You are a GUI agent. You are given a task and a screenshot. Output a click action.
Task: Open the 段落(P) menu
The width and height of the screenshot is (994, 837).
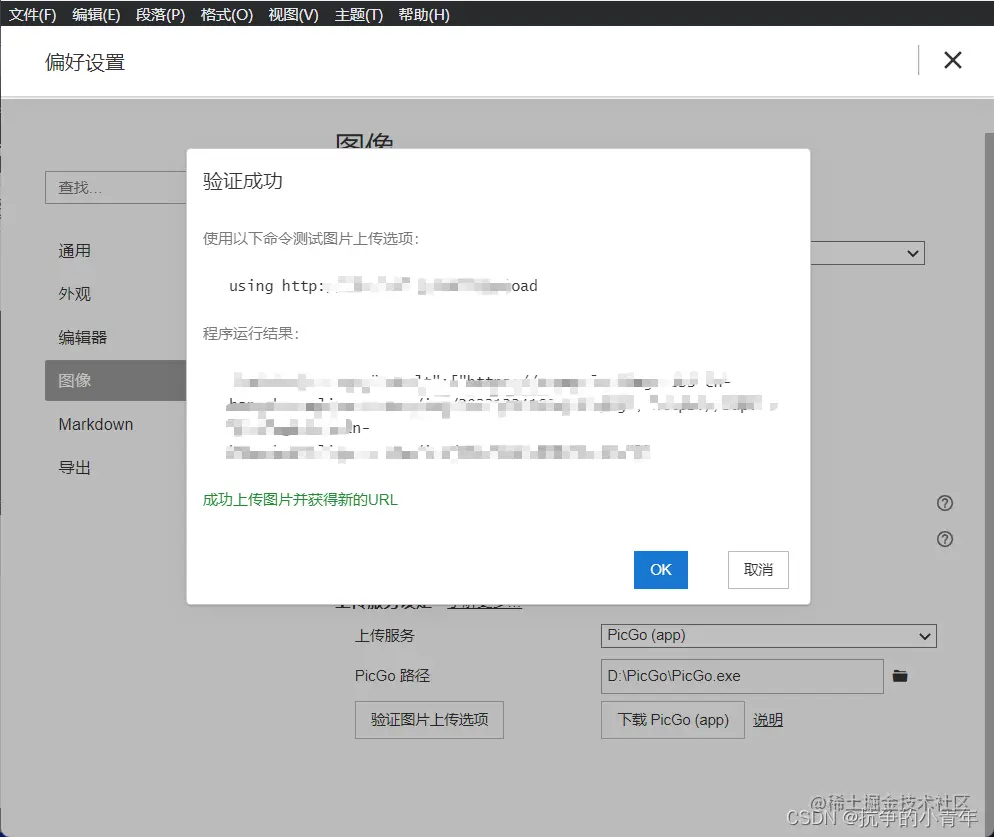tap(160, 14)
